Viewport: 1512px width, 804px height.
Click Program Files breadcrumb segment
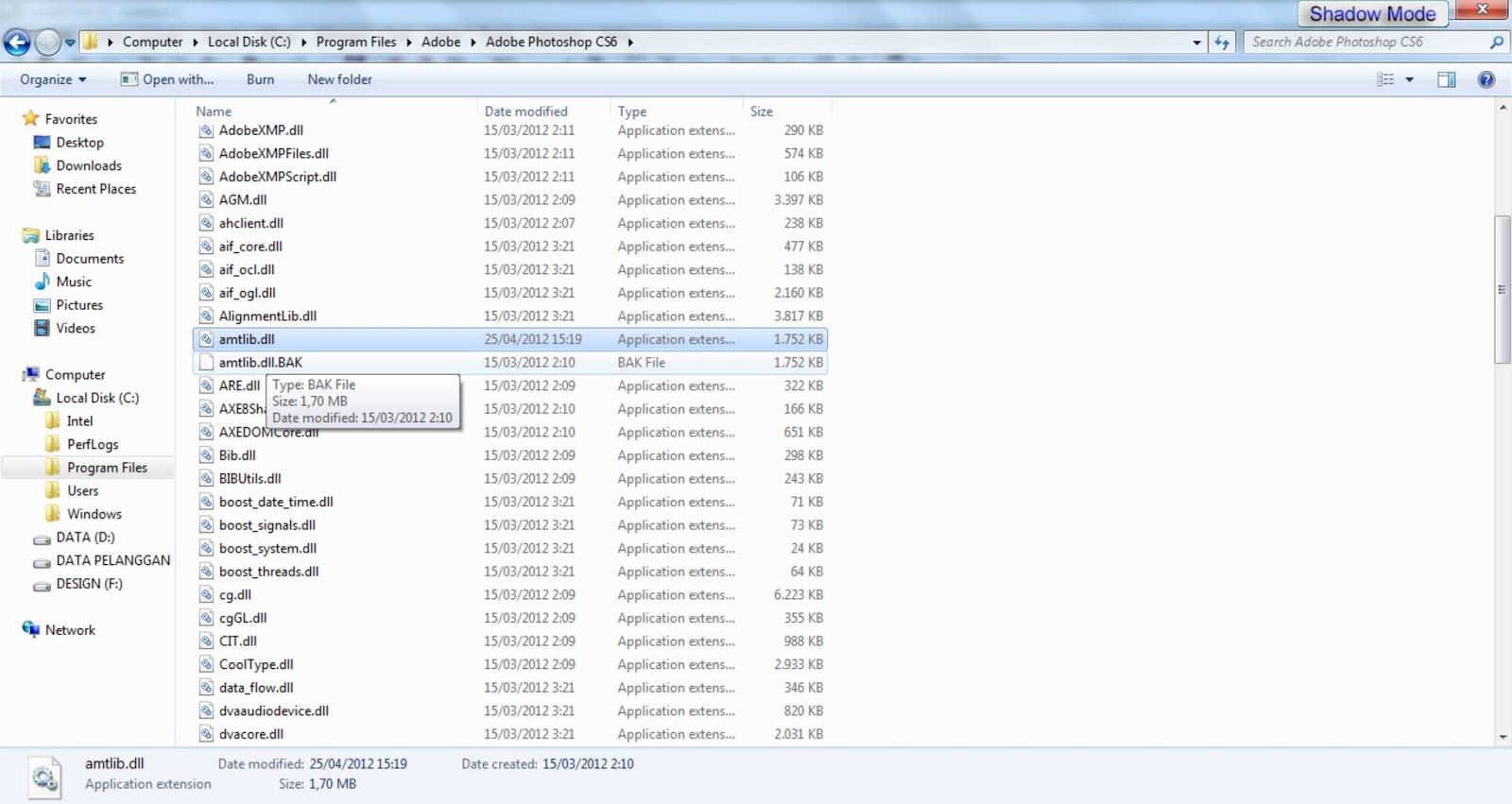[356, 43]
